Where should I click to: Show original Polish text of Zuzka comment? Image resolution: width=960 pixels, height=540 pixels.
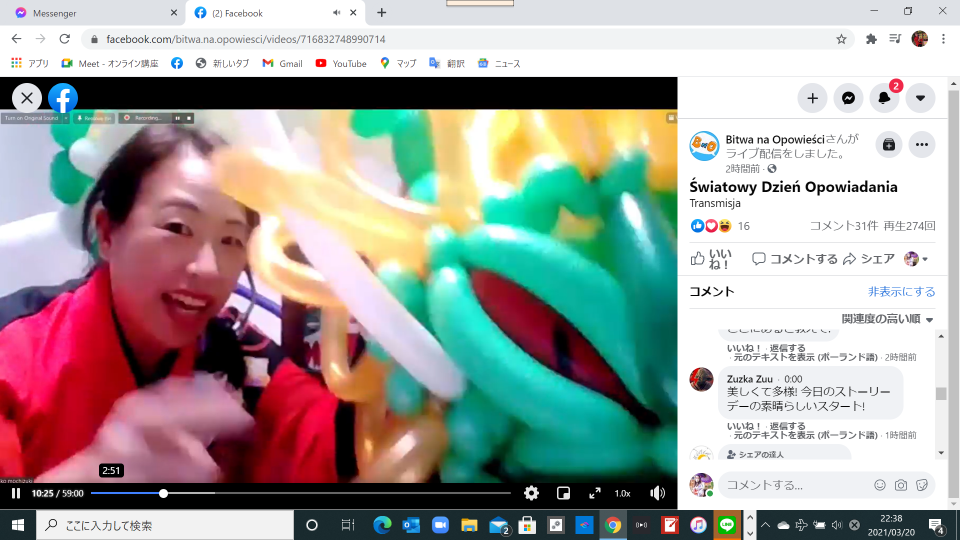[x=805, y=435]
